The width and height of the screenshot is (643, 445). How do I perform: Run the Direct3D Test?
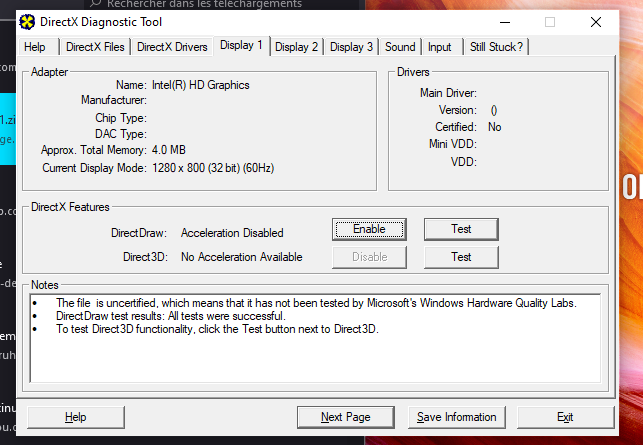coord(461,257)
